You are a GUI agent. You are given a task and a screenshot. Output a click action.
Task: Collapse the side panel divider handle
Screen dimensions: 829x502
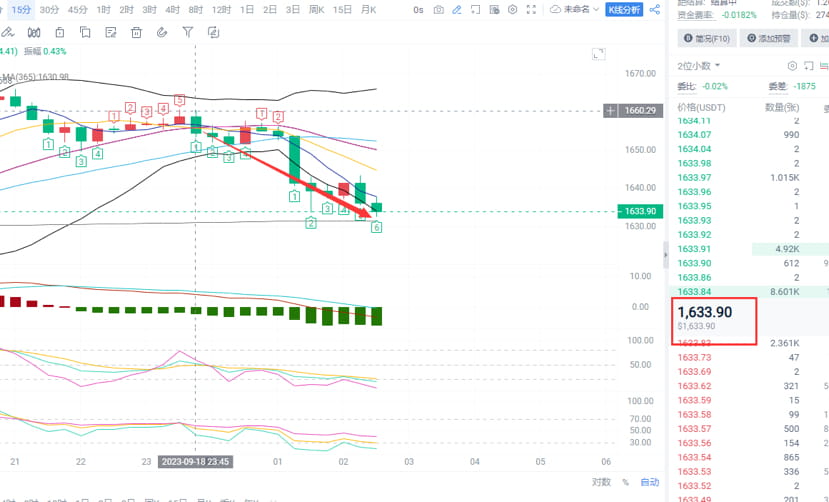click(666, 255)
